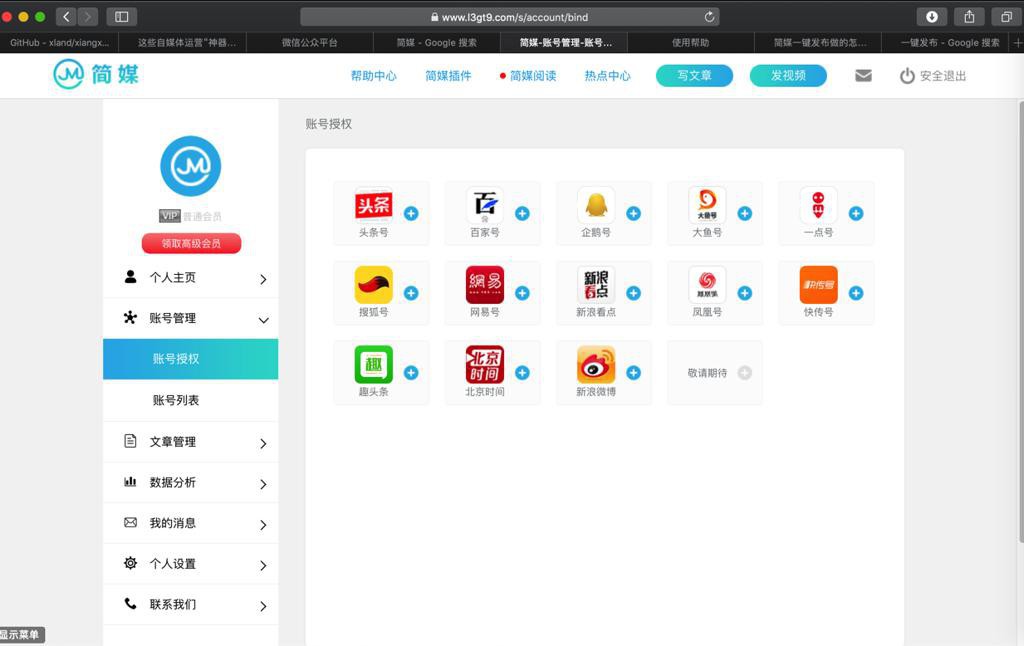1024x646 pixels.
Task: Add a 一点号 account with plus button
Action: [x=856, y=214]
